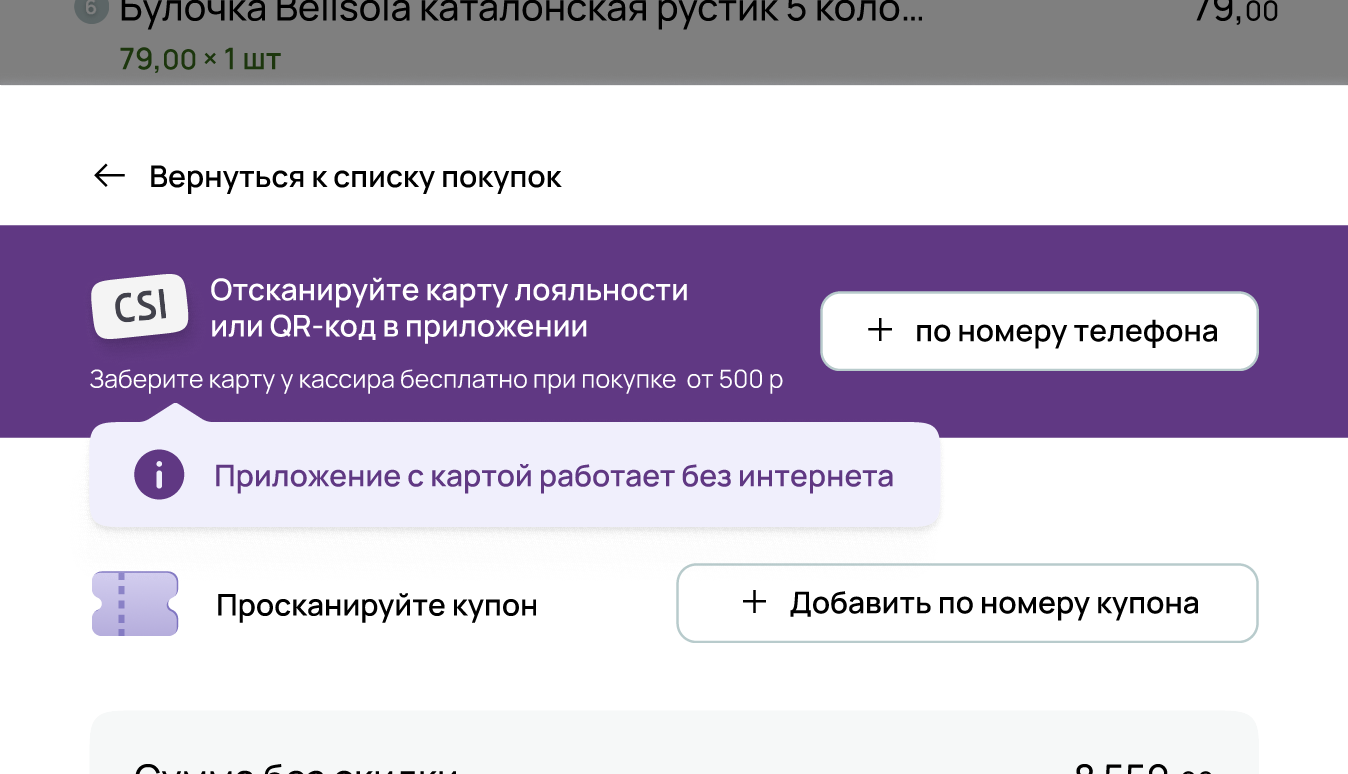Click the back arrow icon

pyautogui.click(x=107, y=176)
